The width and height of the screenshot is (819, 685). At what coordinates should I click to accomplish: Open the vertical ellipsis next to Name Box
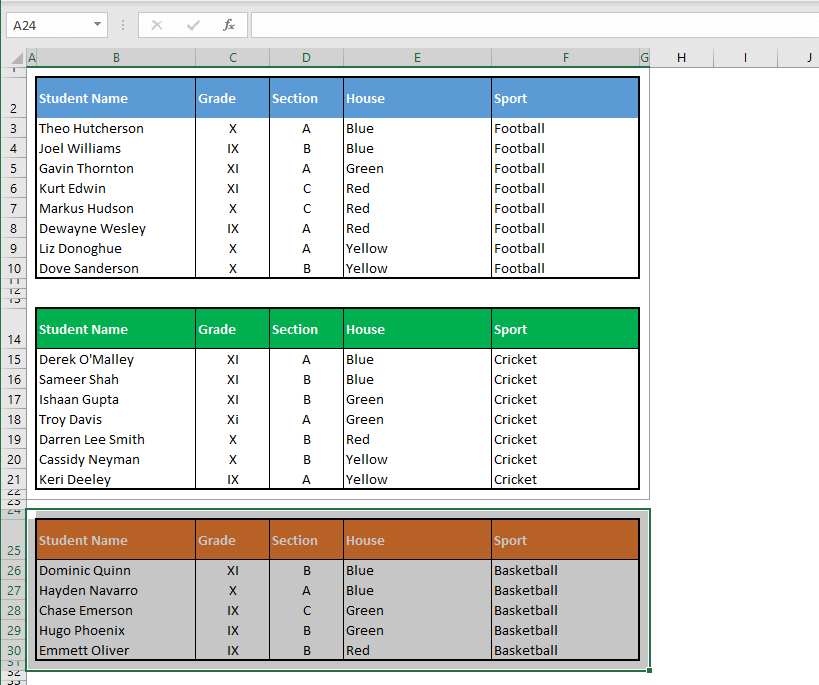122,25
